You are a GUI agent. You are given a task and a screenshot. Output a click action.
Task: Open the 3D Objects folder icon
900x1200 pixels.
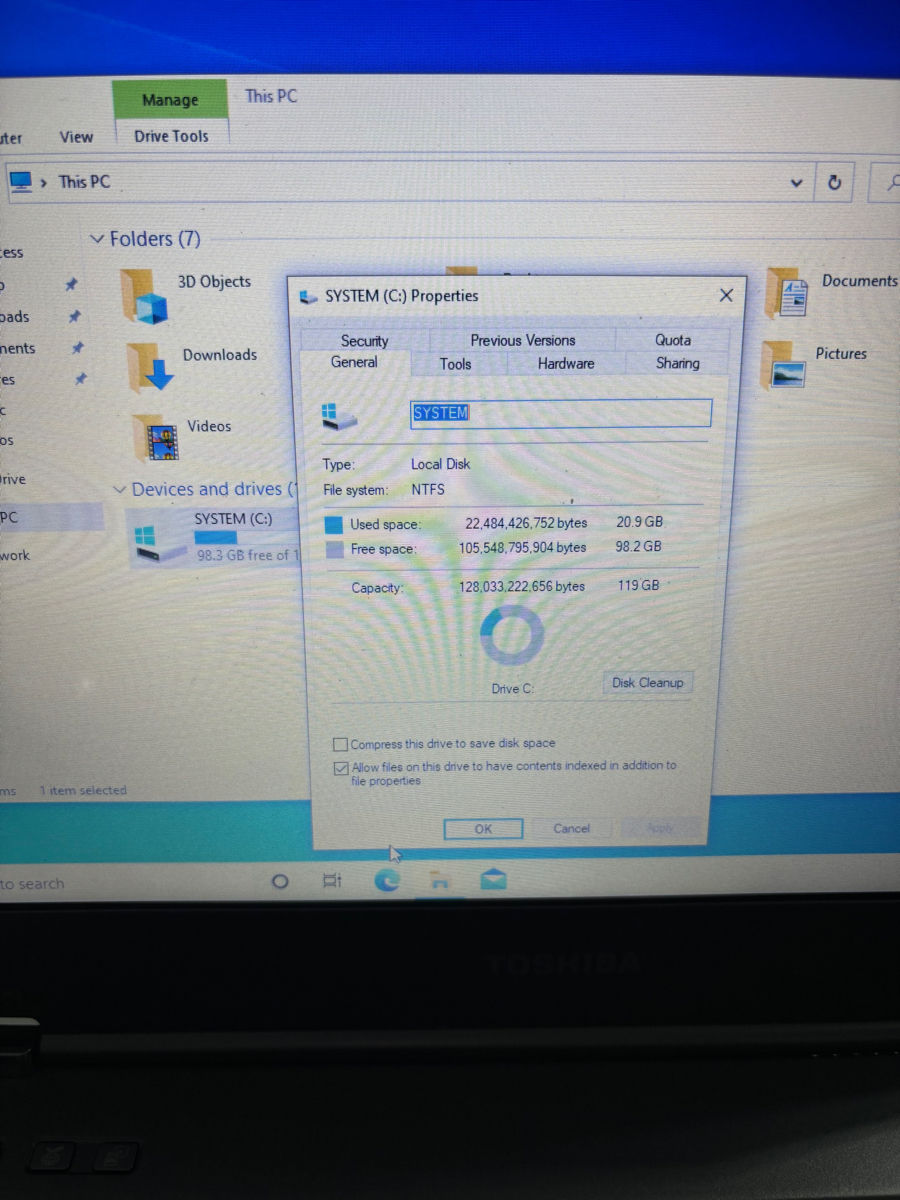point(144,296)
